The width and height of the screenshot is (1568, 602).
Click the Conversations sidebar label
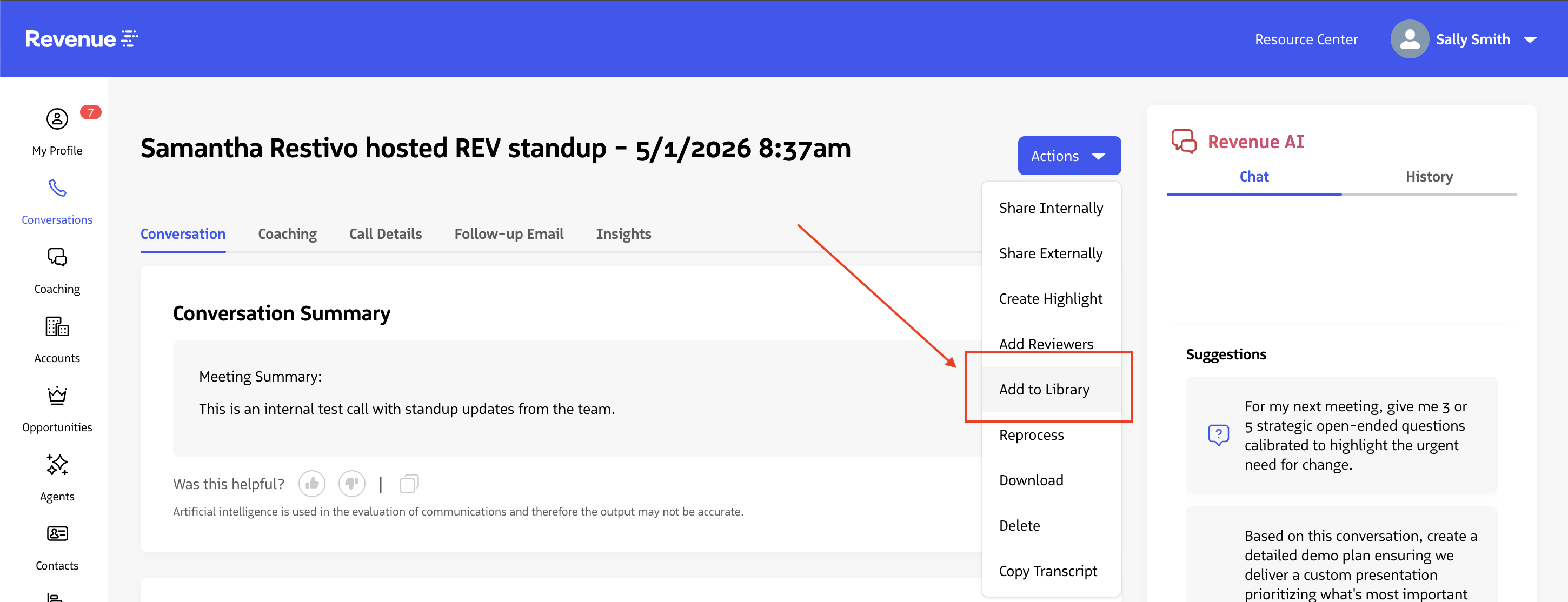[x=57, y=219]
